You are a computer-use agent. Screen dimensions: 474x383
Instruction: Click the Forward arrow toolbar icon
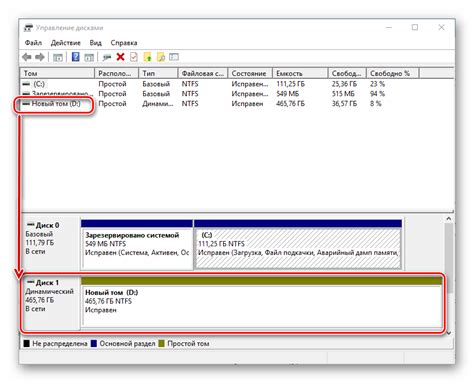40,57
